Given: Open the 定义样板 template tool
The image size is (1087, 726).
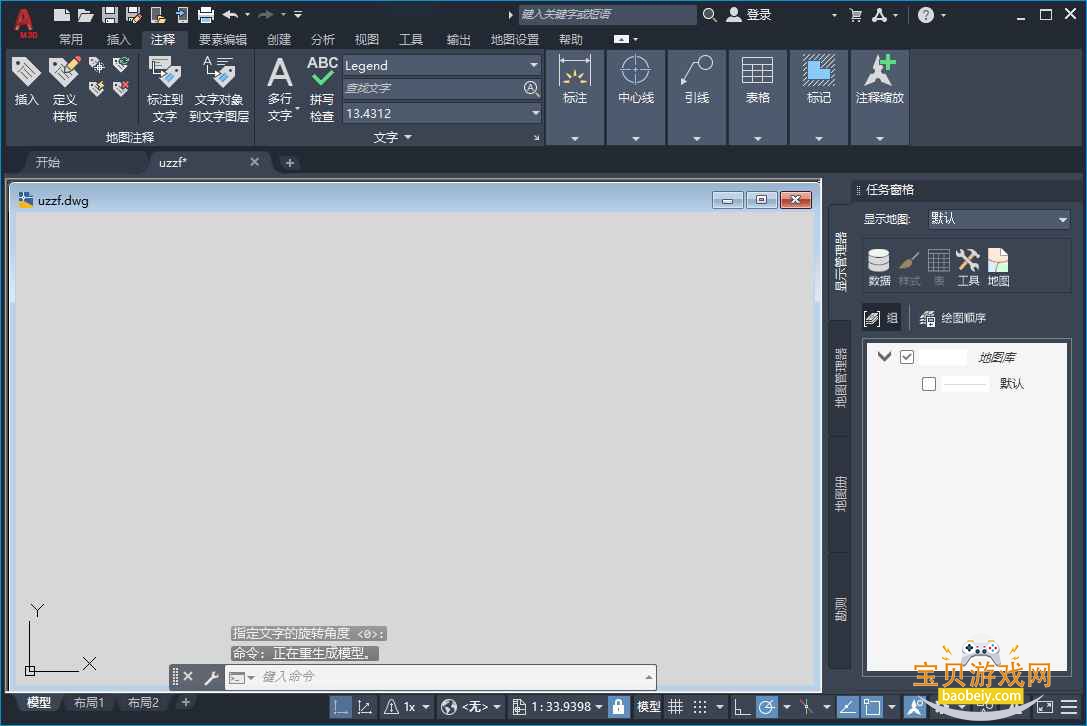Looking at the screenshot, I should click(64, 89).
